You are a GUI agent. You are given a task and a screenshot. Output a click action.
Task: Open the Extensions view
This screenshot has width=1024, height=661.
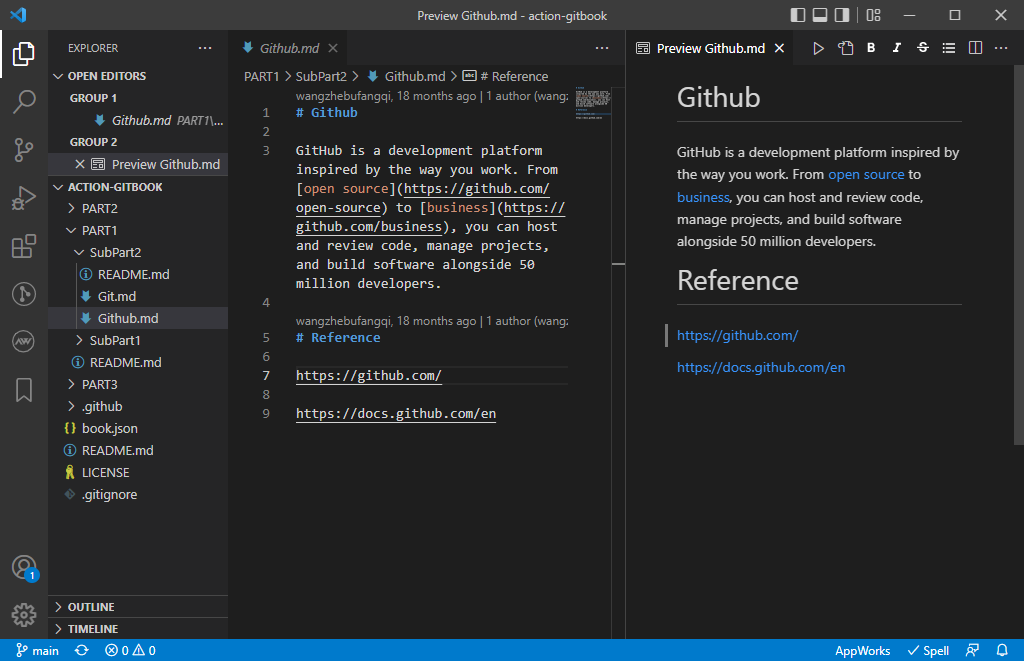[24, 246]
